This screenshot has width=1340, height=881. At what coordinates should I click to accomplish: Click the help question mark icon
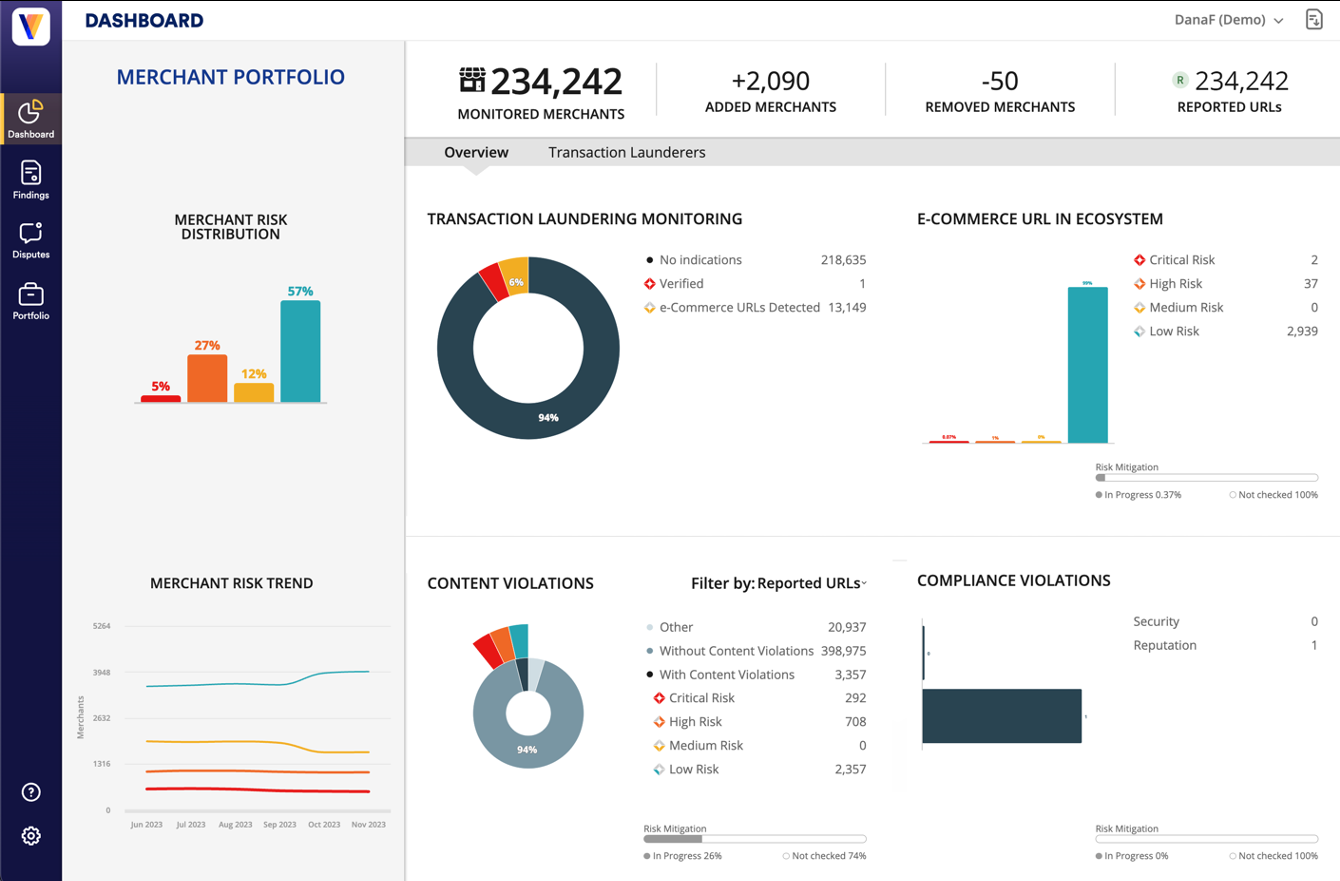[x=31, y=793]
